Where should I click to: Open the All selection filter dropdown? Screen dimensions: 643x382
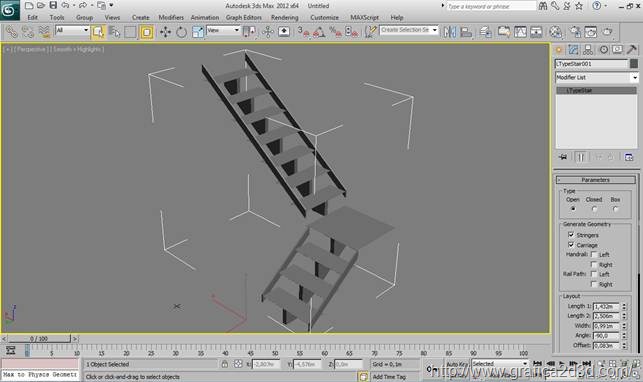pyautogui.click(x=72, y=30)
